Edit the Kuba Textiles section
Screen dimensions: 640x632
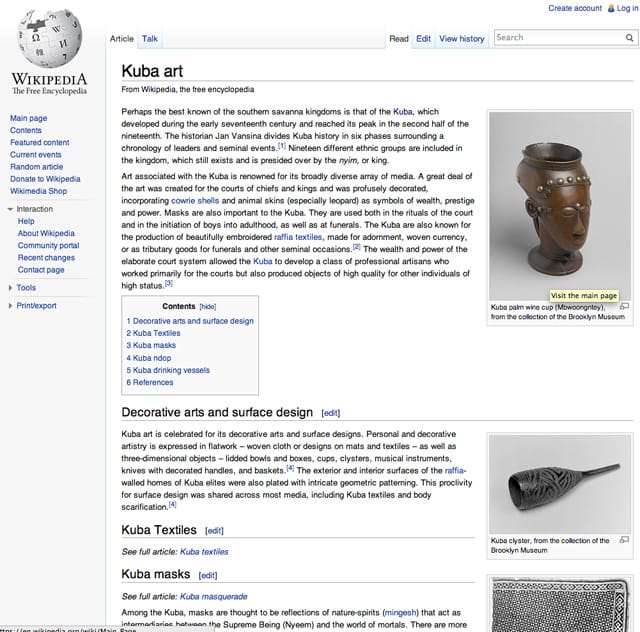coord(214,531)
